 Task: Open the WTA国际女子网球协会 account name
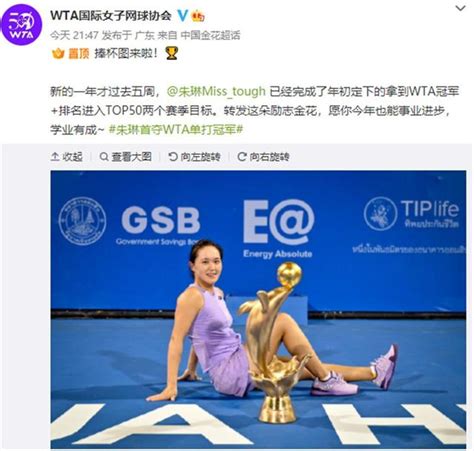click(x=111, y=15)
